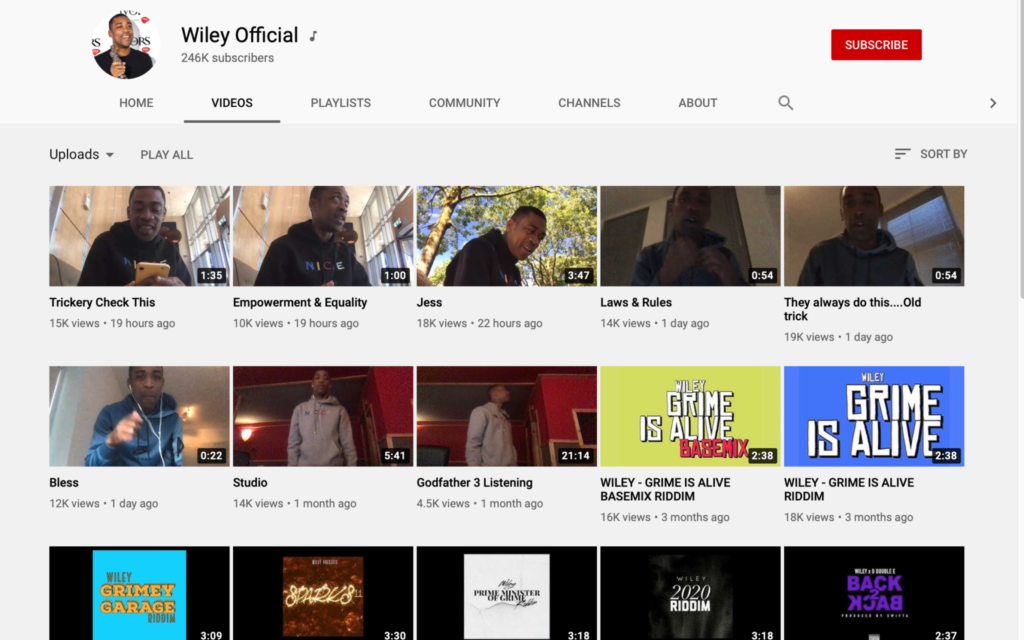Open WILEY - GRIME IS ALIVE BASEMIX RIDDIM title
Screen dimensions: 1024x640
665,490
